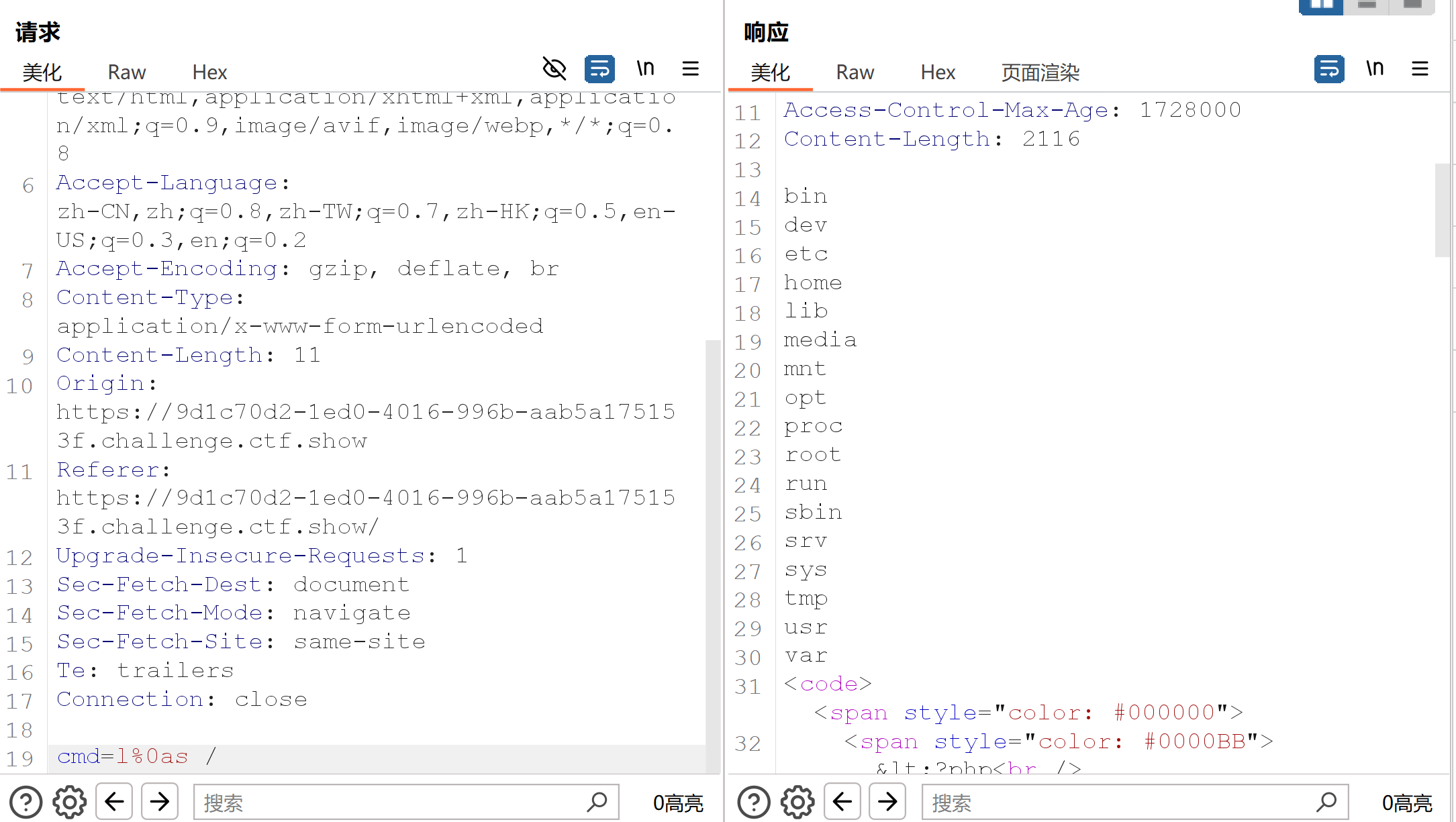This screenshot has width=1456, height=822.
Task: Select top-bottom split layout icon
Action: (1367, 5)
